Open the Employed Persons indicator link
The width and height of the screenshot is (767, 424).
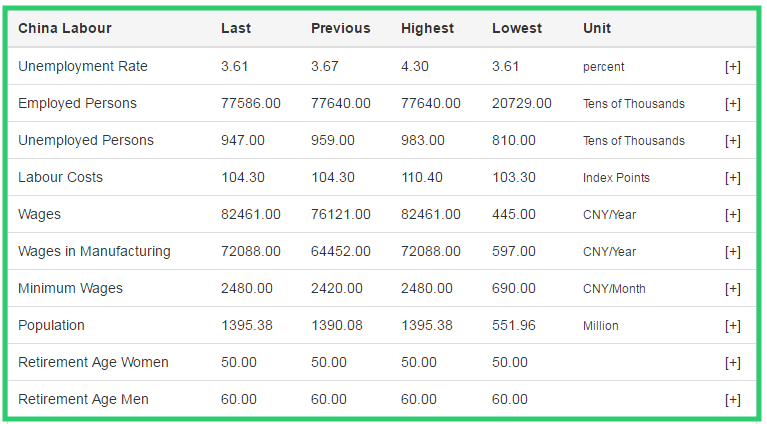[x=77, y=103]
